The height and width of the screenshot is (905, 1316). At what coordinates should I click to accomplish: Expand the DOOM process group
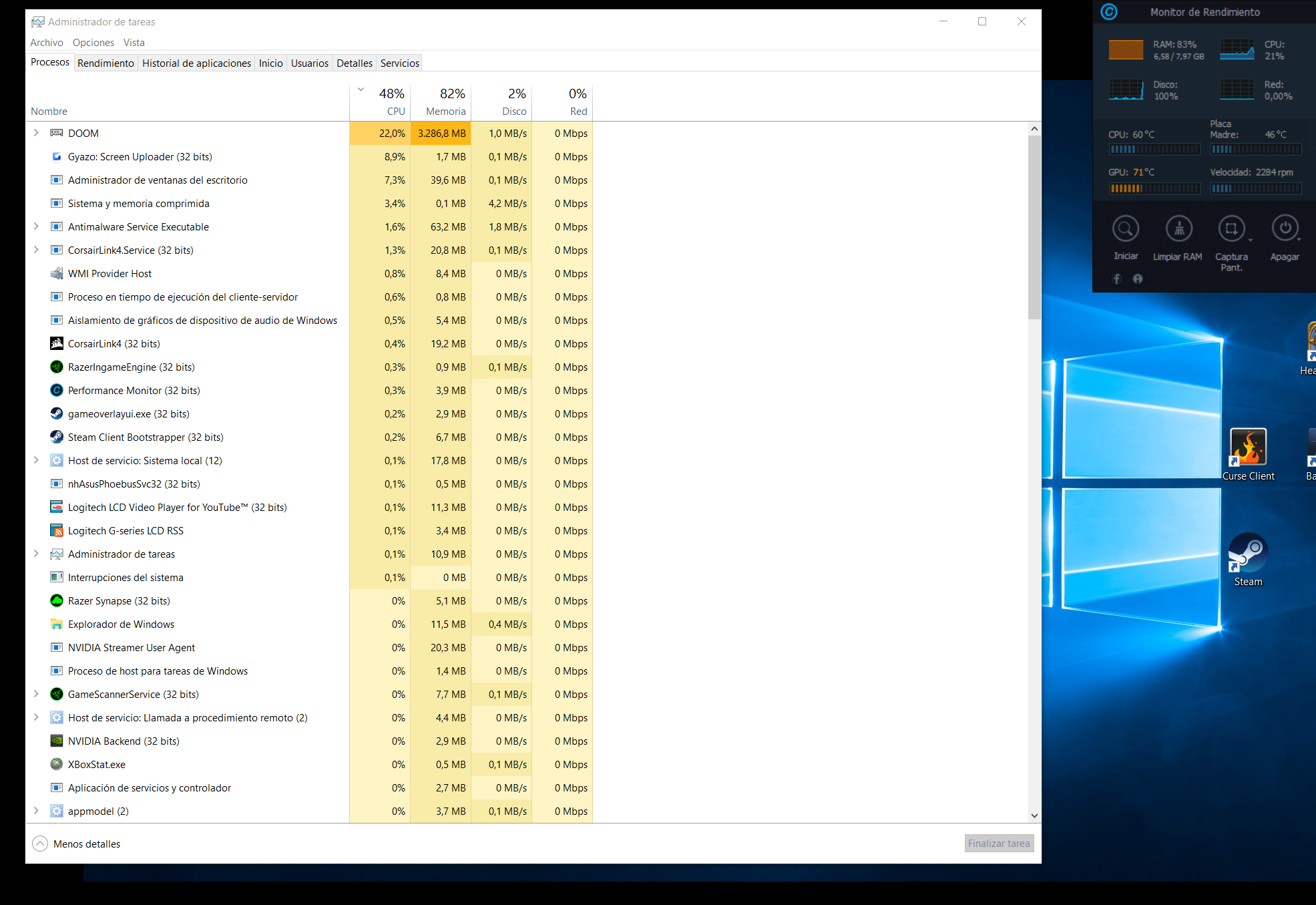point(36,133)
